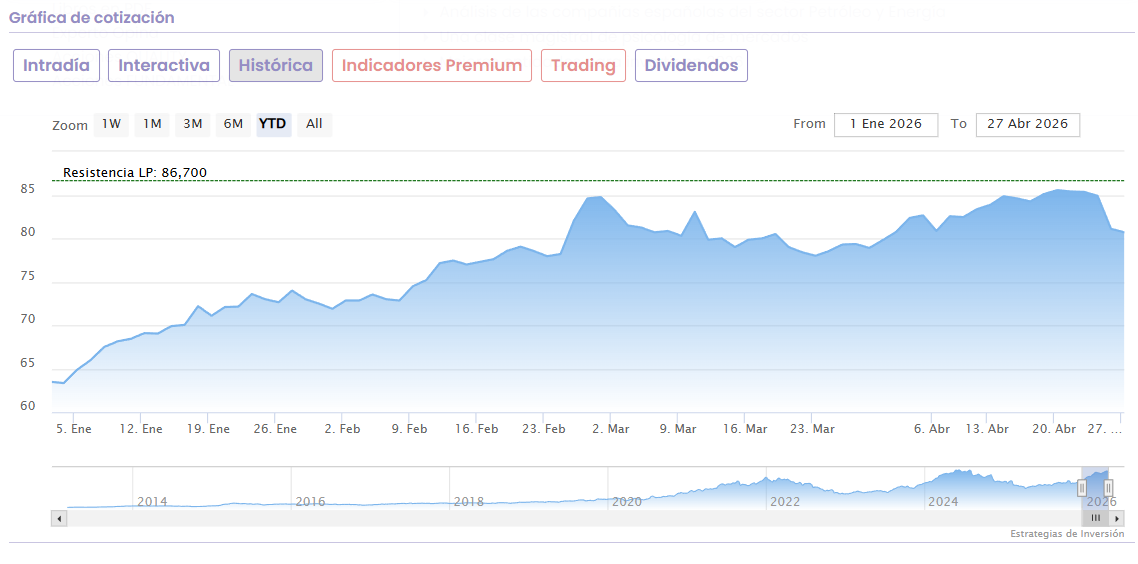Click the From date field
The width and height of the screenshot is (1138, 564).
[x=885, y=124]
